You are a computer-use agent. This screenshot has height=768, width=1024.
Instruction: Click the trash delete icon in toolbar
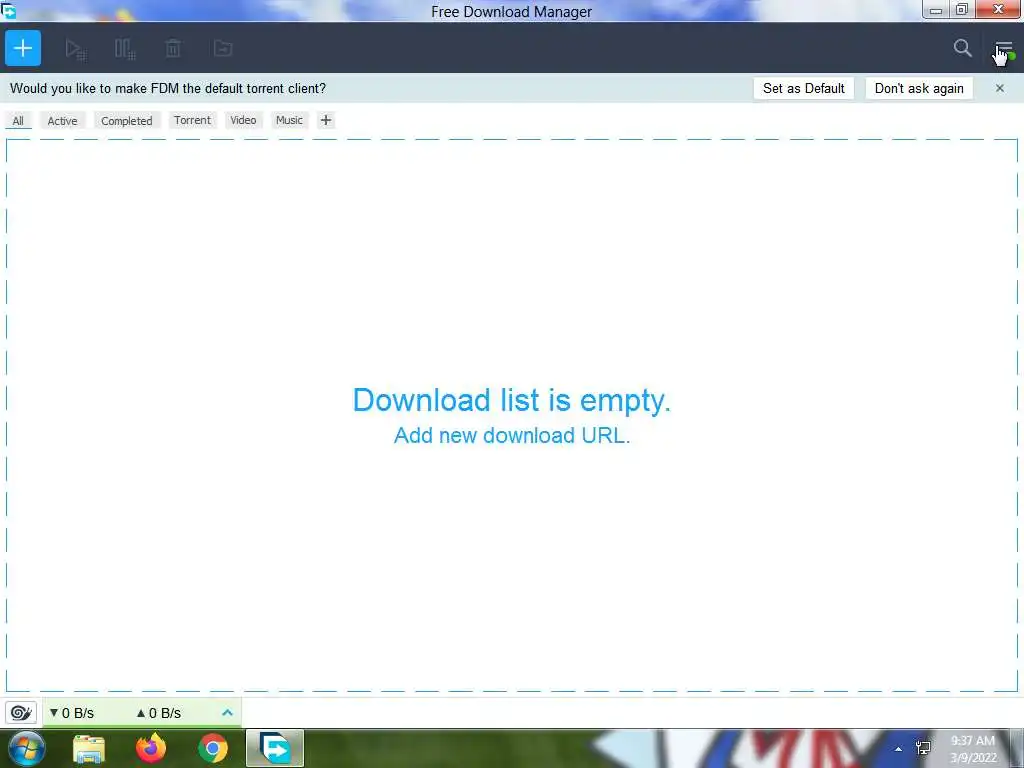coord(173,48)
